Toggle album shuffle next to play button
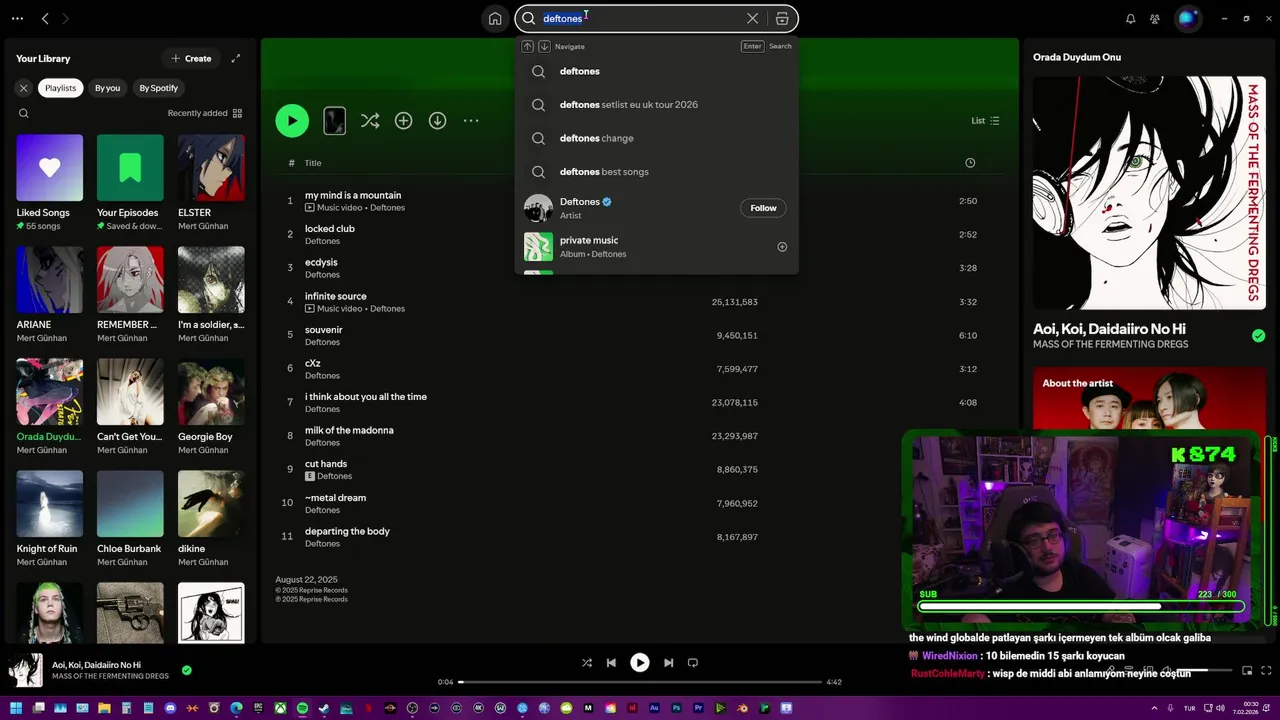This screenshot has height=720, width=1280. (370, 121)
